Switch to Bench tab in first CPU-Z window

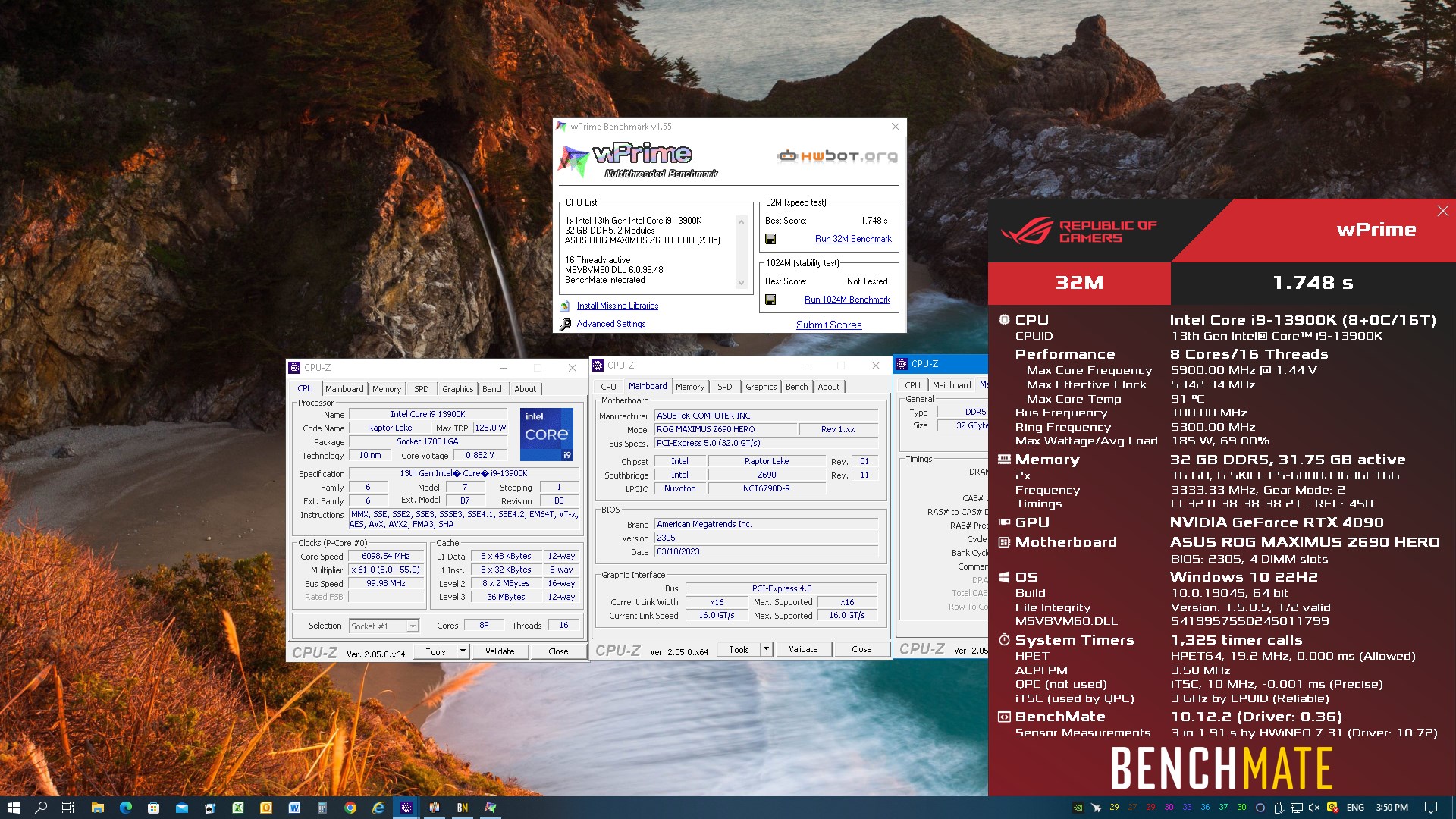point(493,389)
